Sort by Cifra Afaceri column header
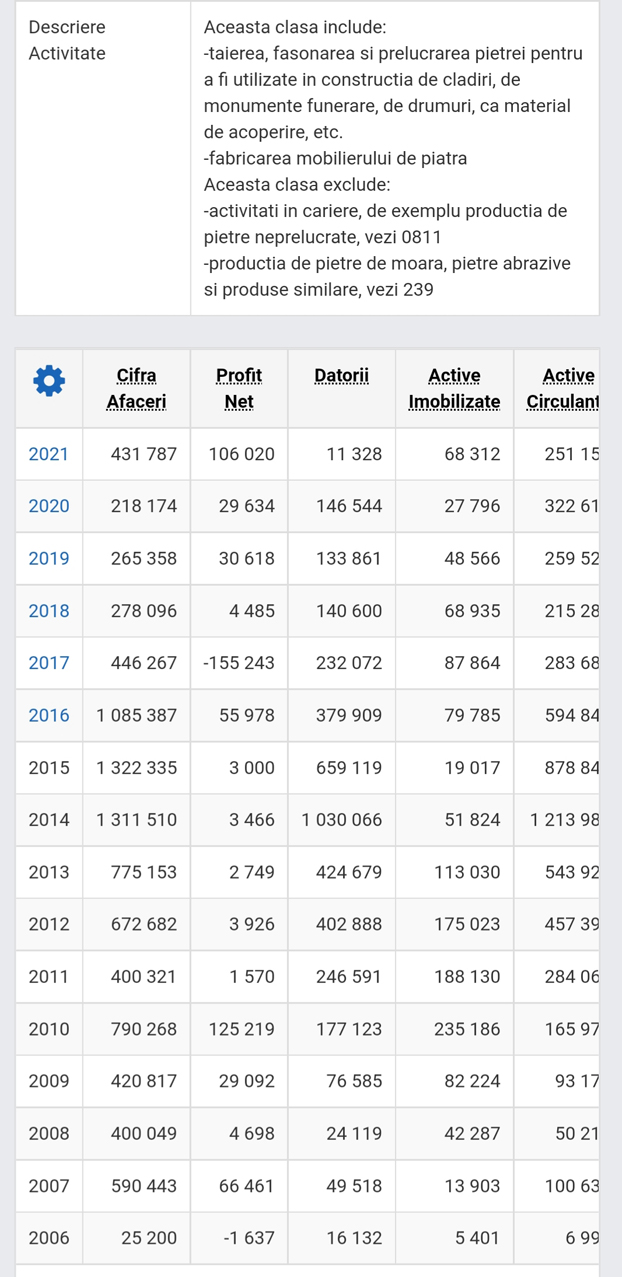Screen dimensions: 622x1277 [x=136, y=388]
